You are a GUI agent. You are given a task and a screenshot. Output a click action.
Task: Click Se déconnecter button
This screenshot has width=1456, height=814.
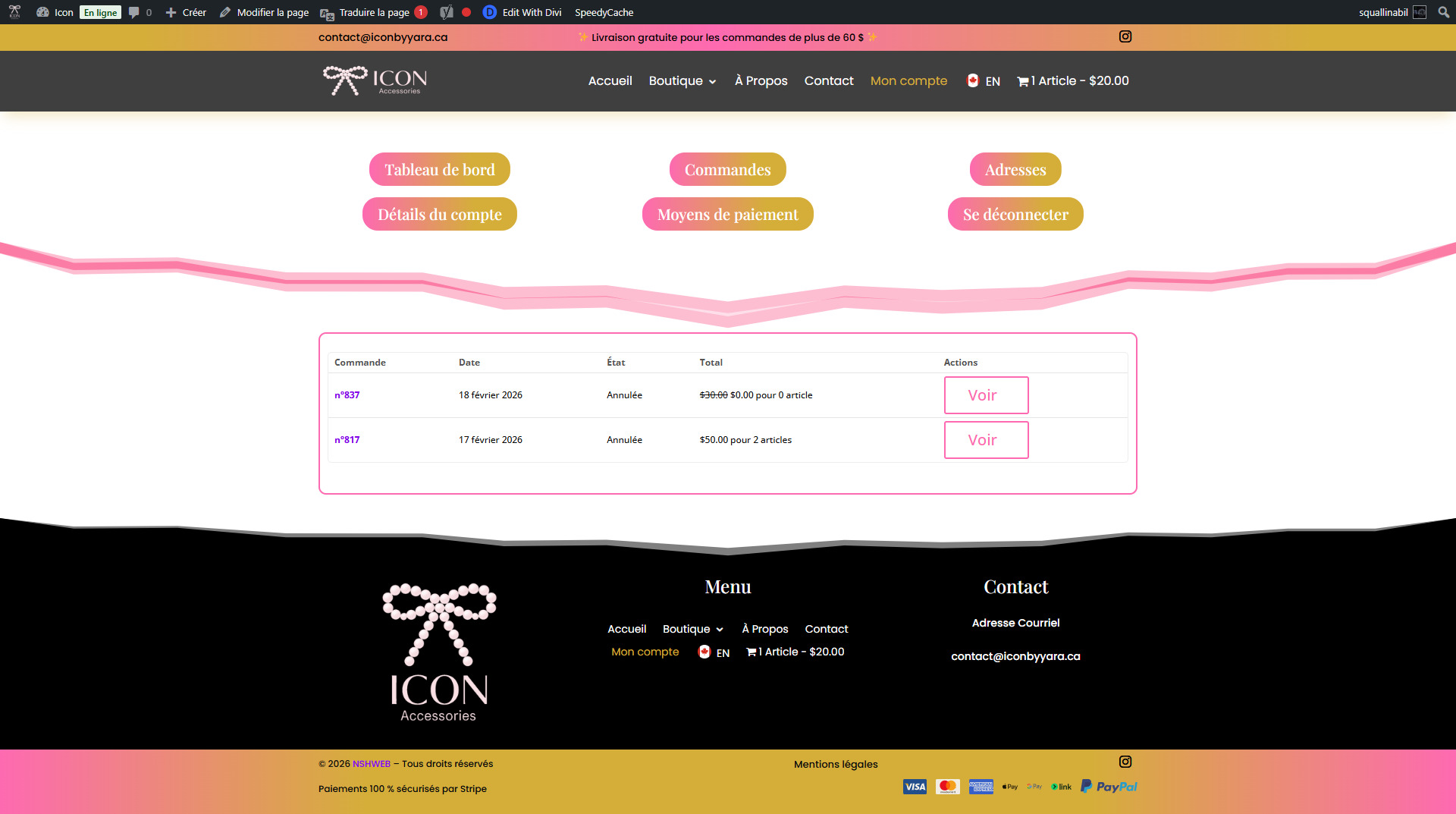tap(1015, 214)
